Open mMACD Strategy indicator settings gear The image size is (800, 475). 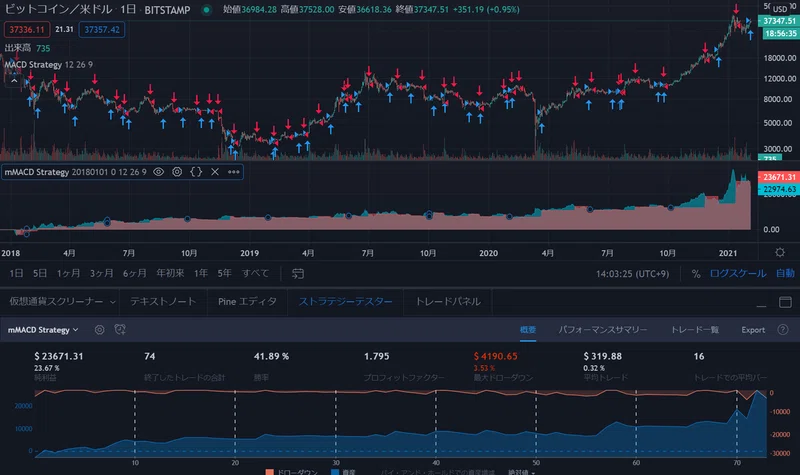click(177, 172)
